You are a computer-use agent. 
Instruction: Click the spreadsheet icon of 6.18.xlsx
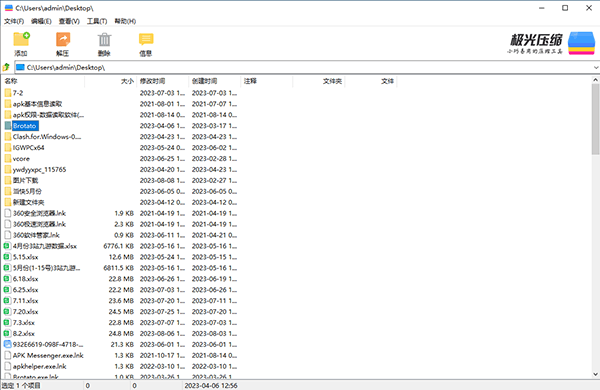pos(7,279)
